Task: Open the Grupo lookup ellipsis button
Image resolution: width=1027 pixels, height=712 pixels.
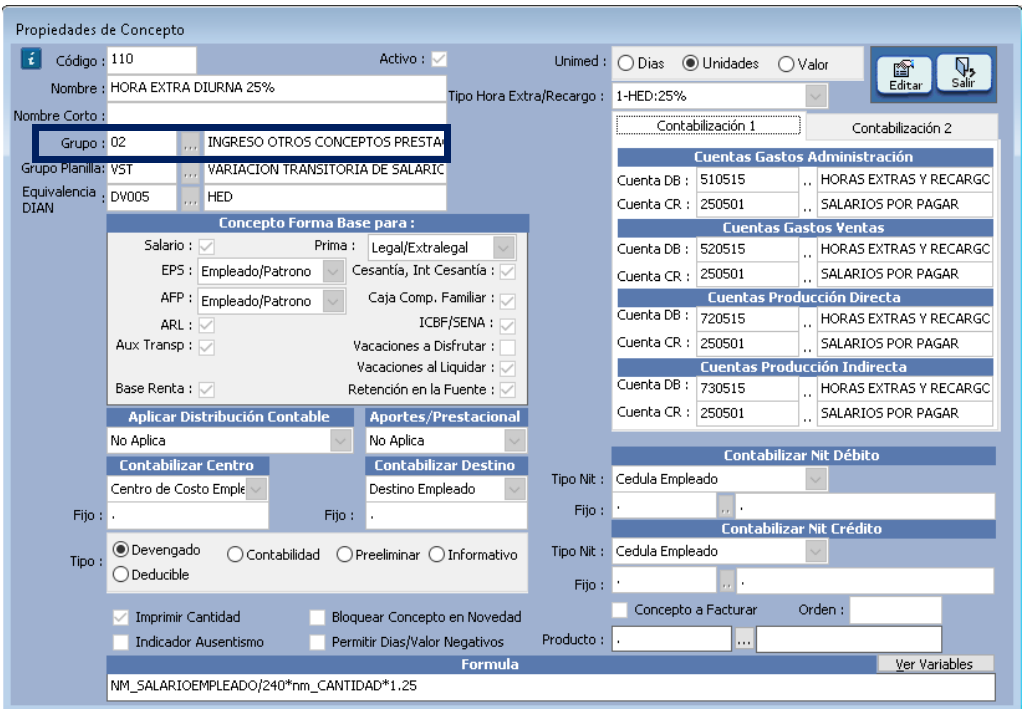Action: pos(190,143)
